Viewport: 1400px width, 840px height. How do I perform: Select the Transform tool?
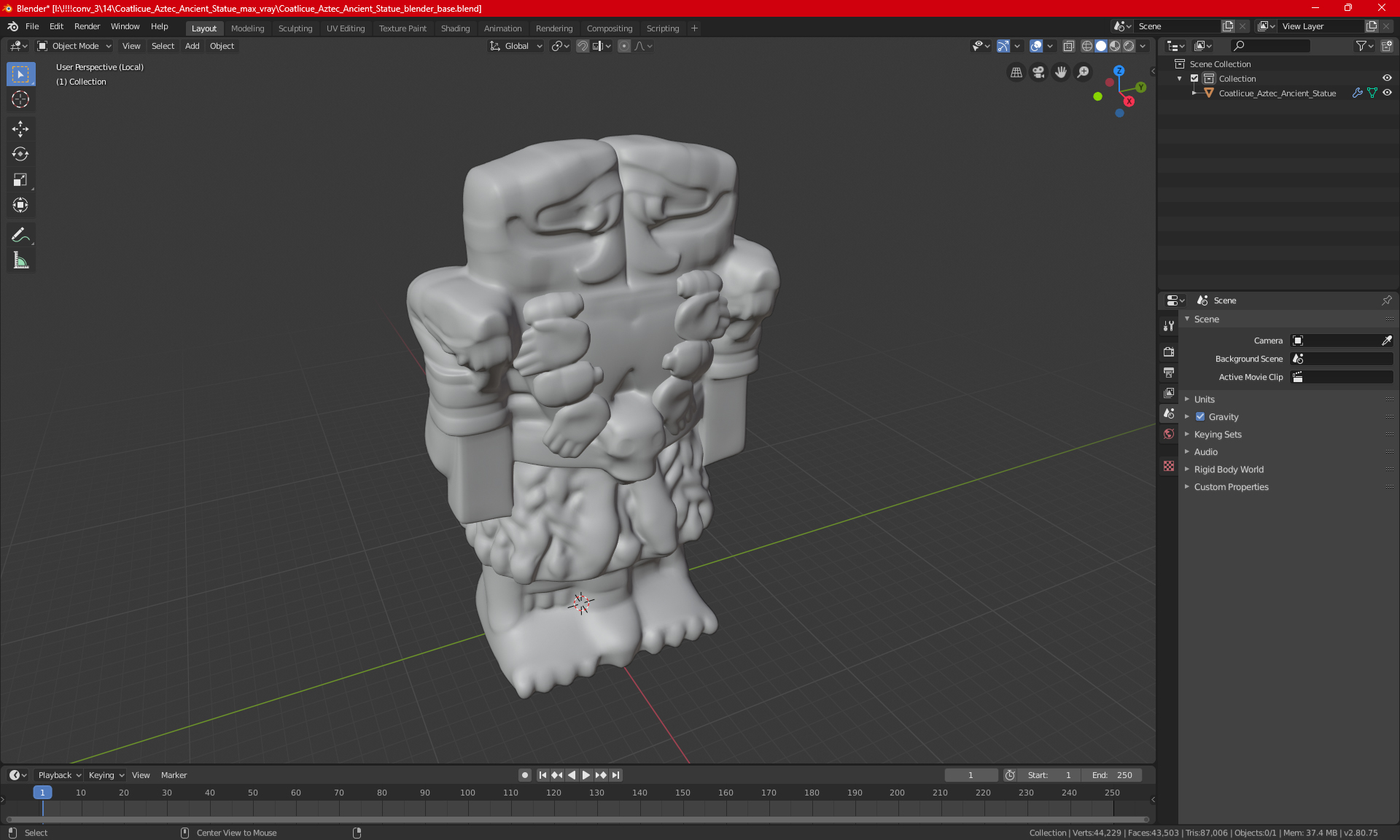tap(20, 205)
